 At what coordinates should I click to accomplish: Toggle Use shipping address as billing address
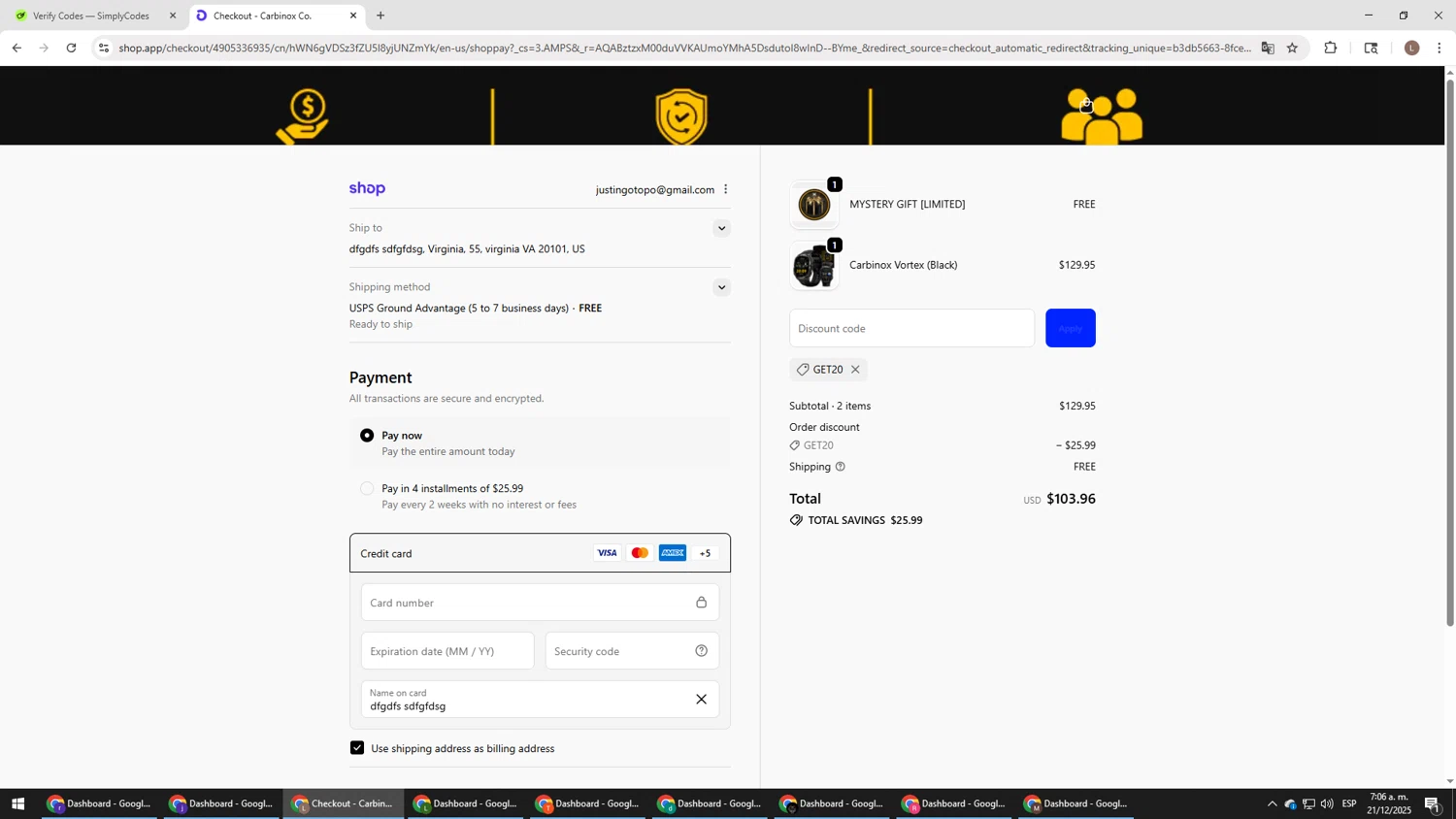357,748
